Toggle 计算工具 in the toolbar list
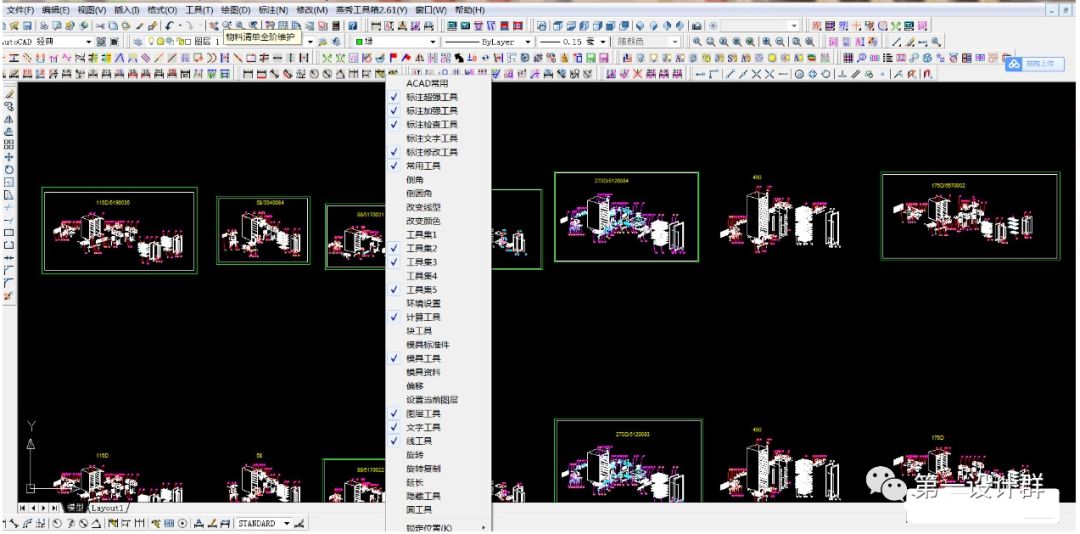 click(437, 317)
